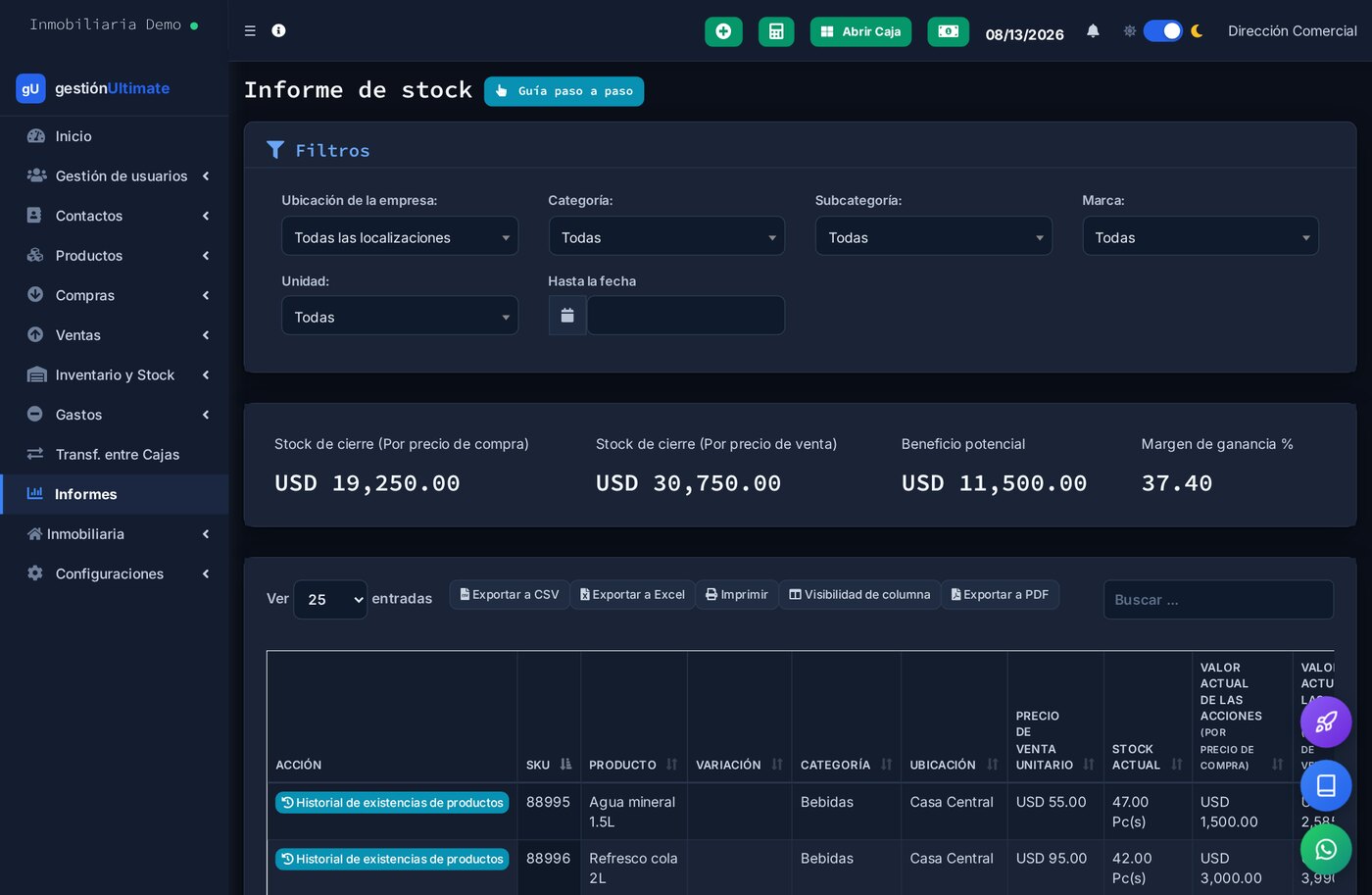Image resolution: width=1372 pixels, height=895 pixels.
Task: Export table to CSV
Action: tap(510, 595)
